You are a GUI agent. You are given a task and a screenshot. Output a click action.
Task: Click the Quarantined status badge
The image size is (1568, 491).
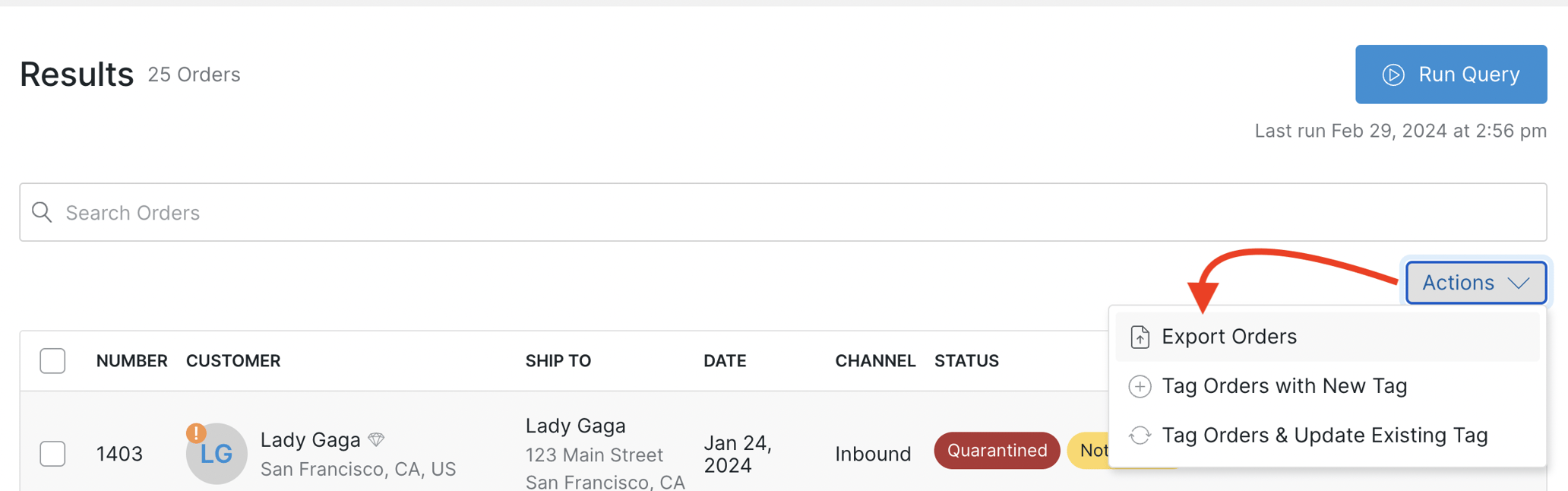coord(996,451)
